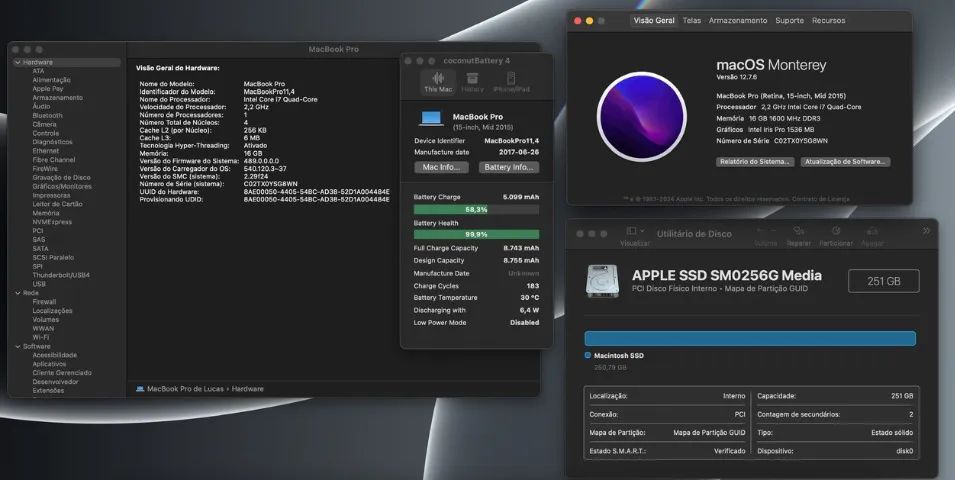Image resolution: width=955 pixels, height=480 pixels.
Task: Open the iPhone/iPad tab in coconutBattery
Action: 511,82
